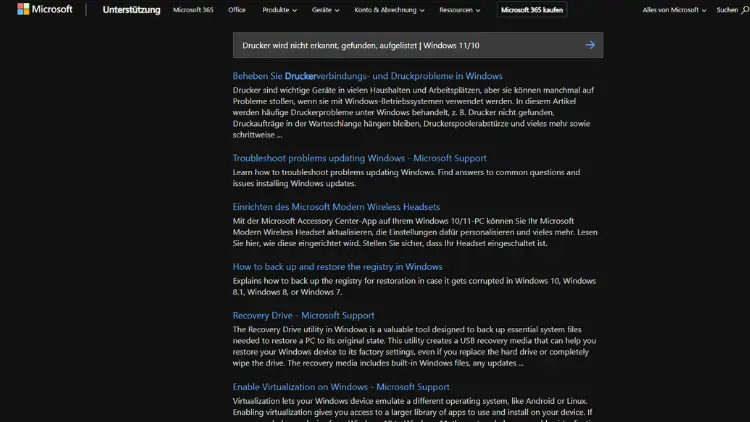Screen dimensions: 750x422
Task: Open How to back up and restore registry
Action: [x=337, y=267]
